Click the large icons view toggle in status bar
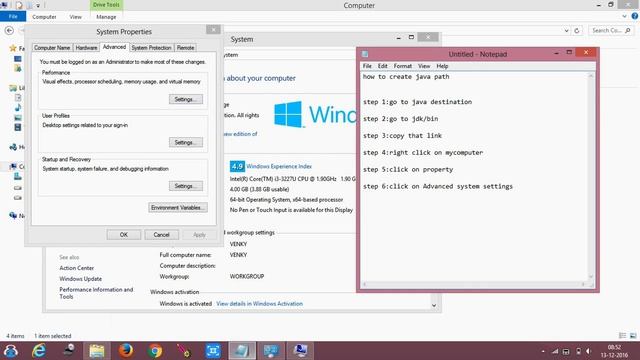 pos(633,336)
